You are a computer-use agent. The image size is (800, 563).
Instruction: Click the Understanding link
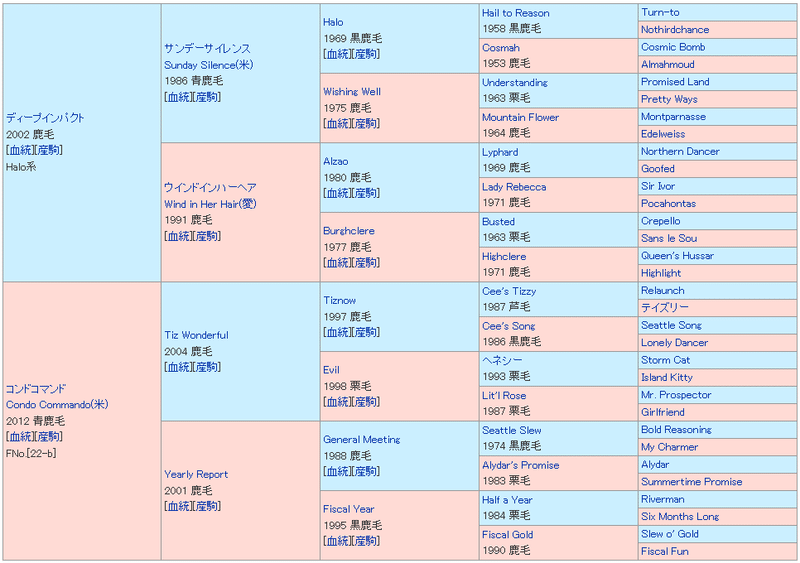515,83
